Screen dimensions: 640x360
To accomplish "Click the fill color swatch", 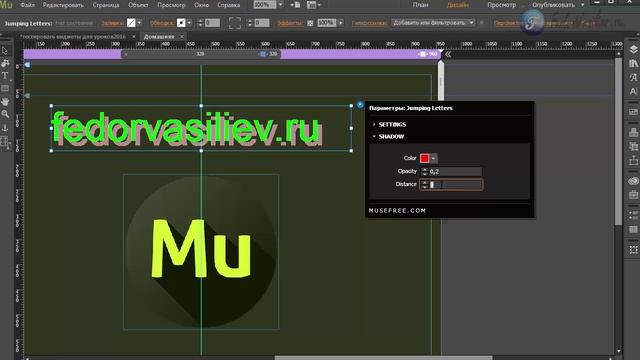I will click(x=131, y=23).
